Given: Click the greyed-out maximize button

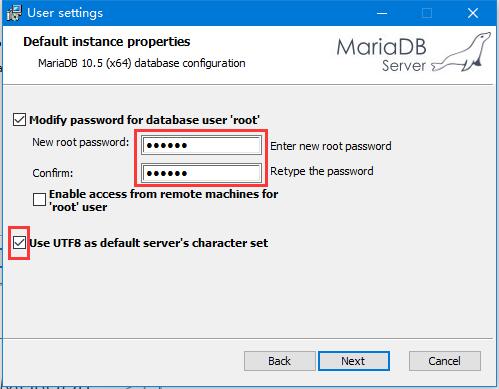Looking at the screenshot, I should click(427, 13).
